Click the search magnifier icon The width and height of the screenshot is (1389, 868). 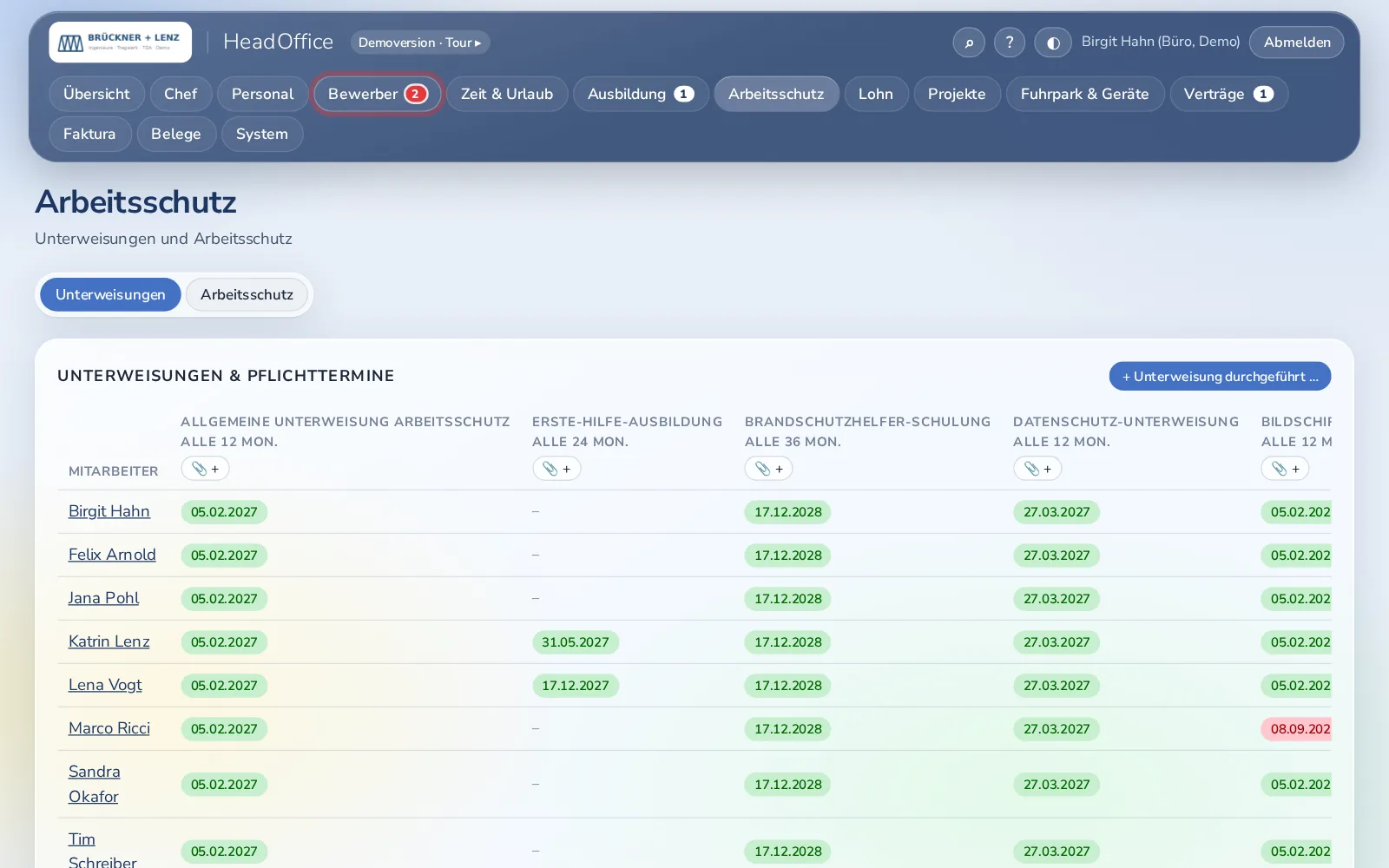pyautogui.click(x=969, y=43)
